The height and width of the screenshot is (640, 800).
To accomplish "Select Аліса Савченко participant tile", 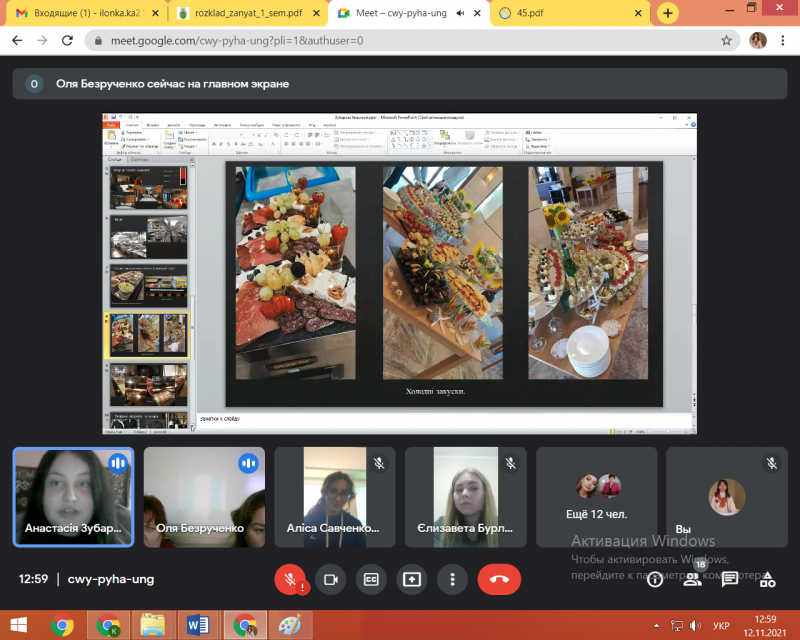I will tap(335, 497).
